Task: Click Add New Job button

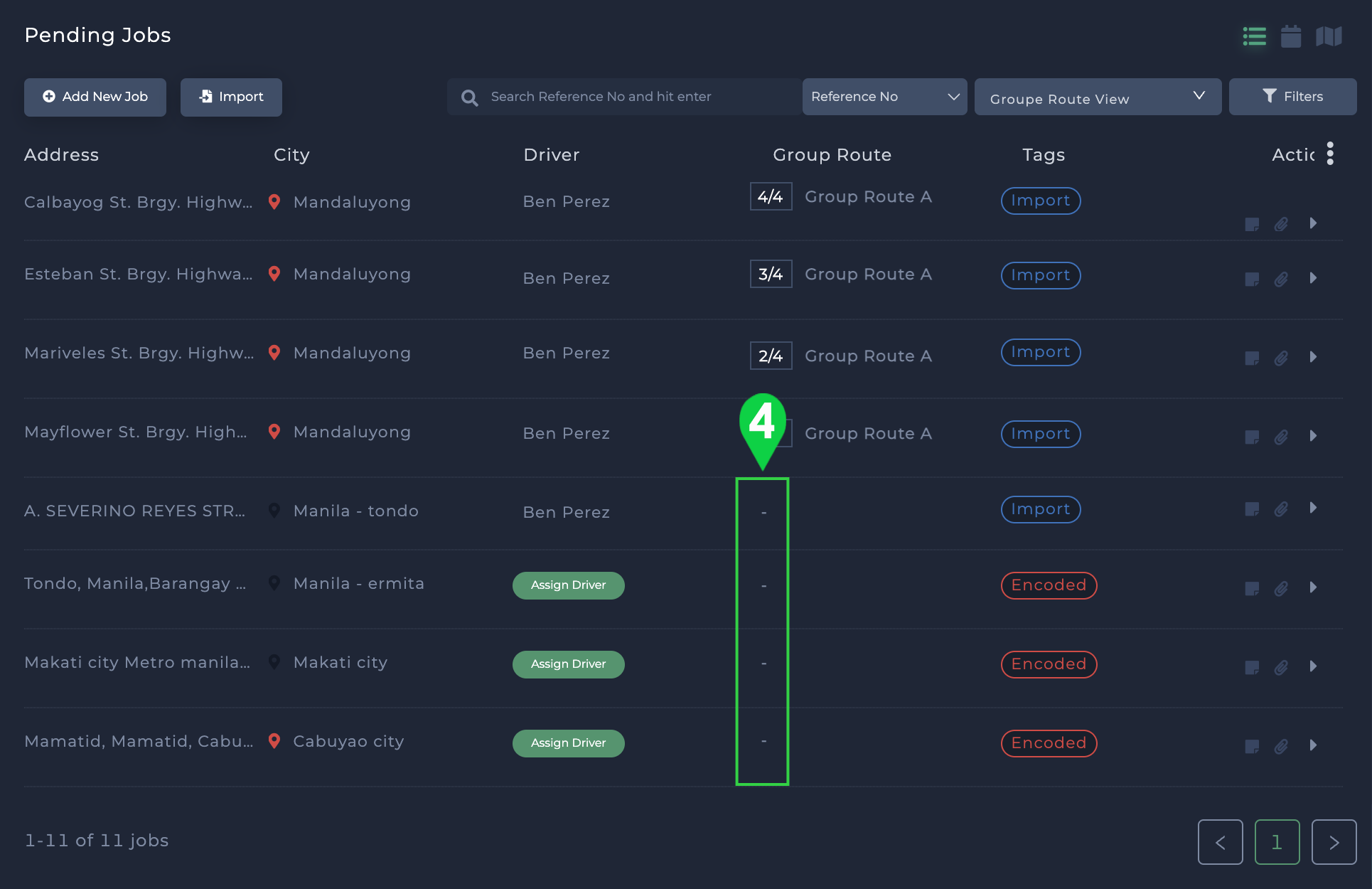Action: point(96,96)
